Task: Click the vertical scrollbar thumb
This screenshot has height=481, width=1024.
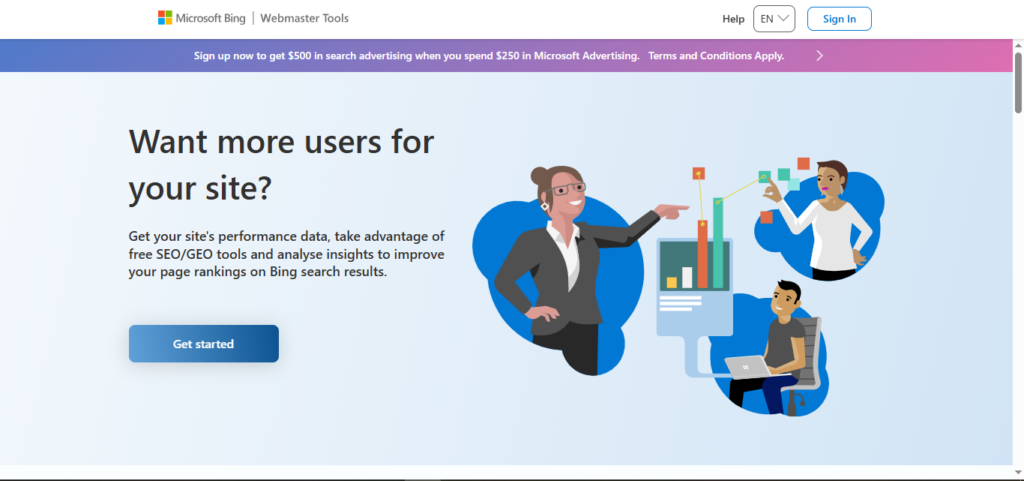Action: click(x=1018, y=82)
